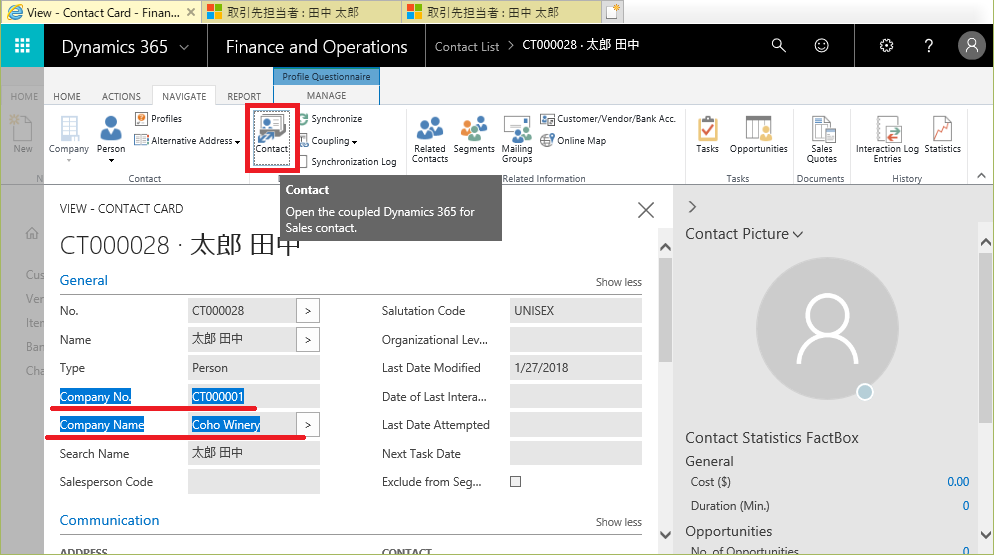Switch to the ACTIONS ribbon tab
This screenshot has height=555, width=994.
pyautogui.click(x=121, y=96)
